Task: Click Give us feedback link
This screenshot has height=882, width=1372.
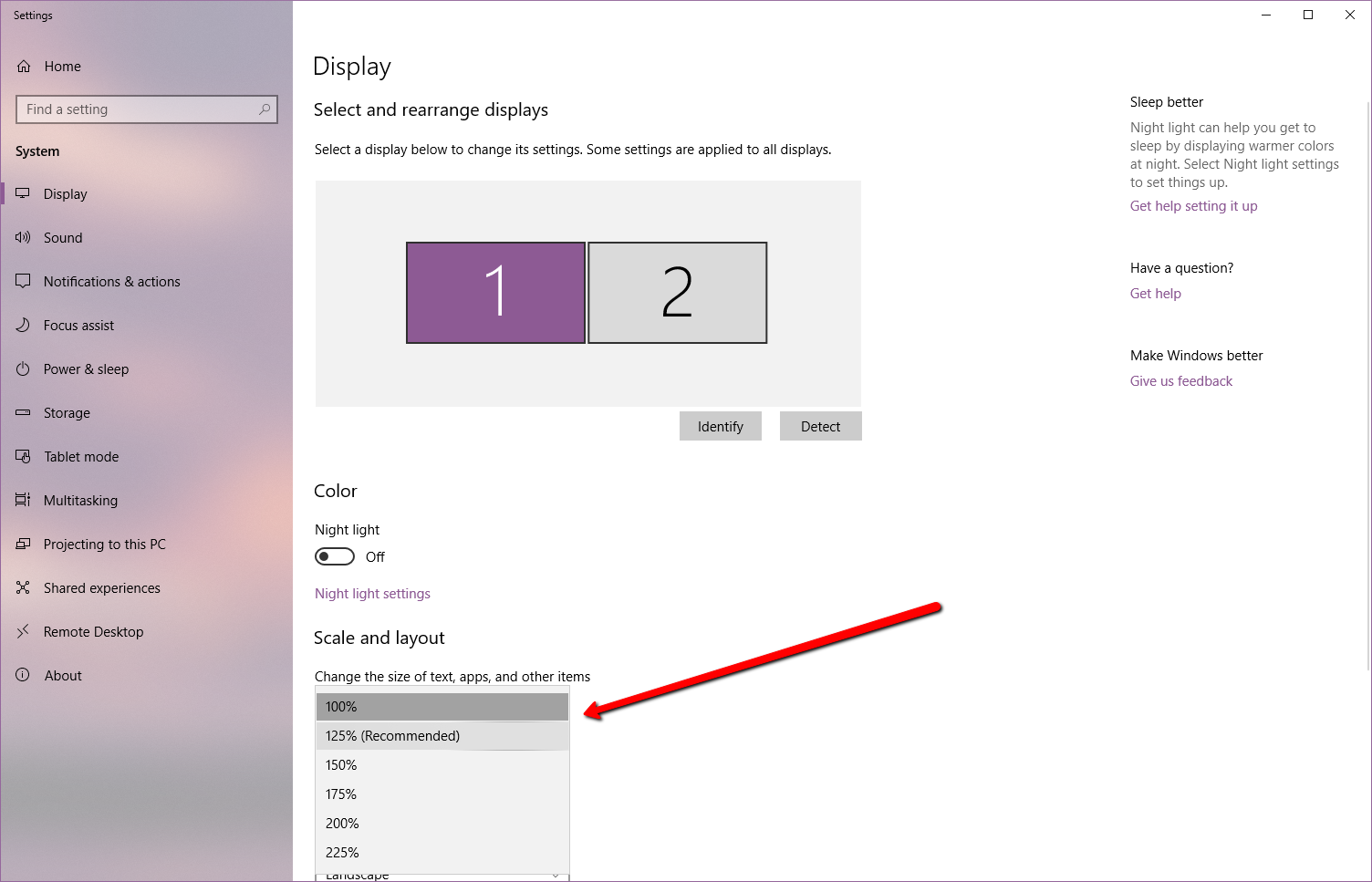Action: 1181,381
